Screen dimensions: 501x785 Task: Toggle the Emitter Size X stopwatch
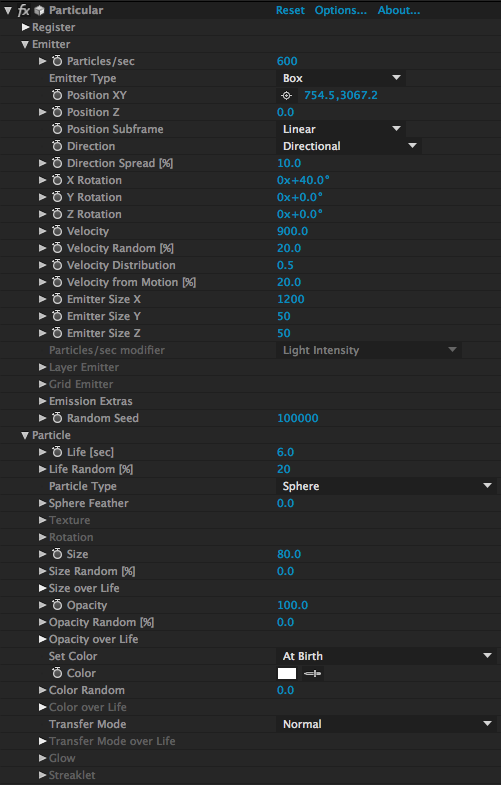(57, 299)
